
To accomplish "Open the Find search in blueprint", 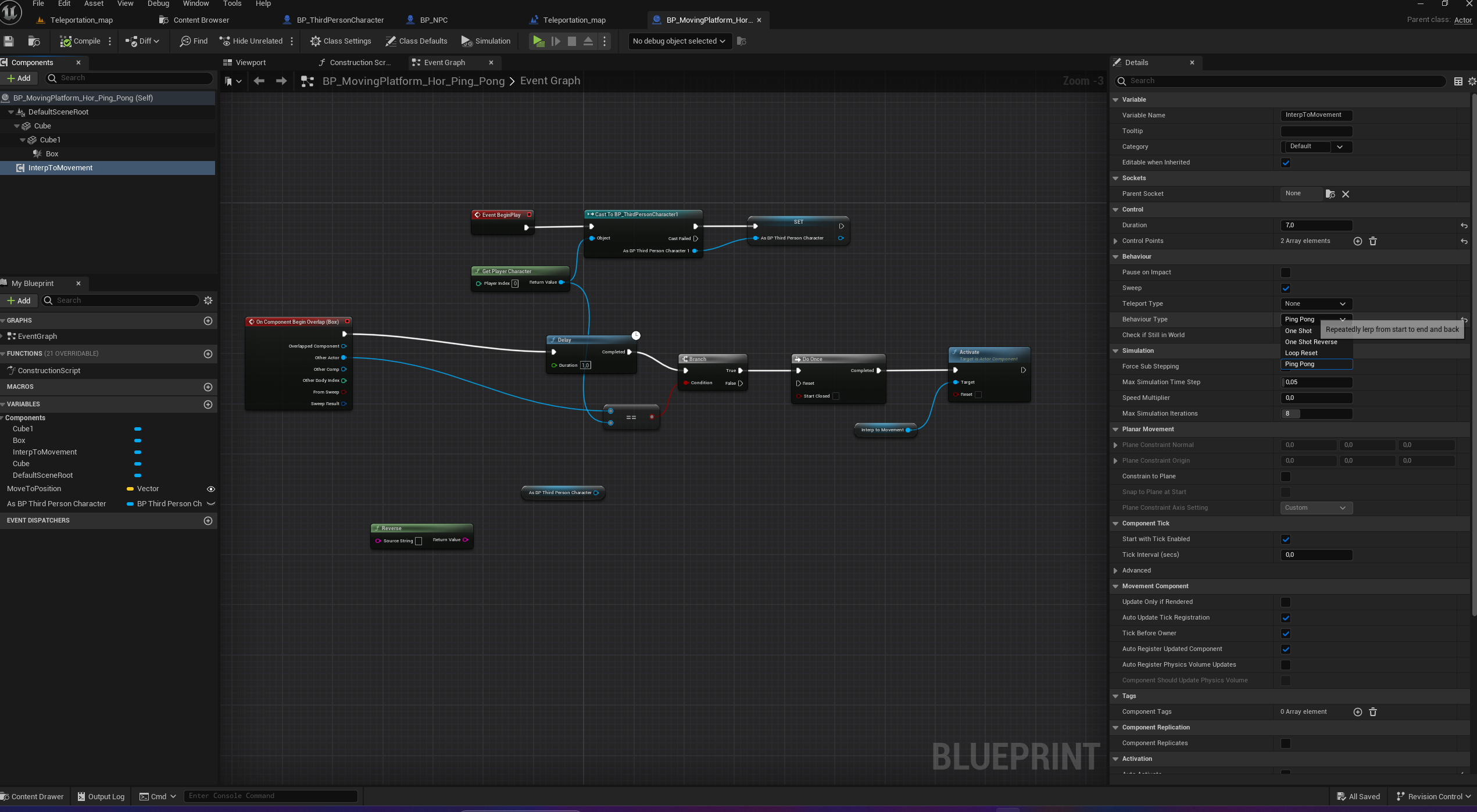I will pos(192,41).
